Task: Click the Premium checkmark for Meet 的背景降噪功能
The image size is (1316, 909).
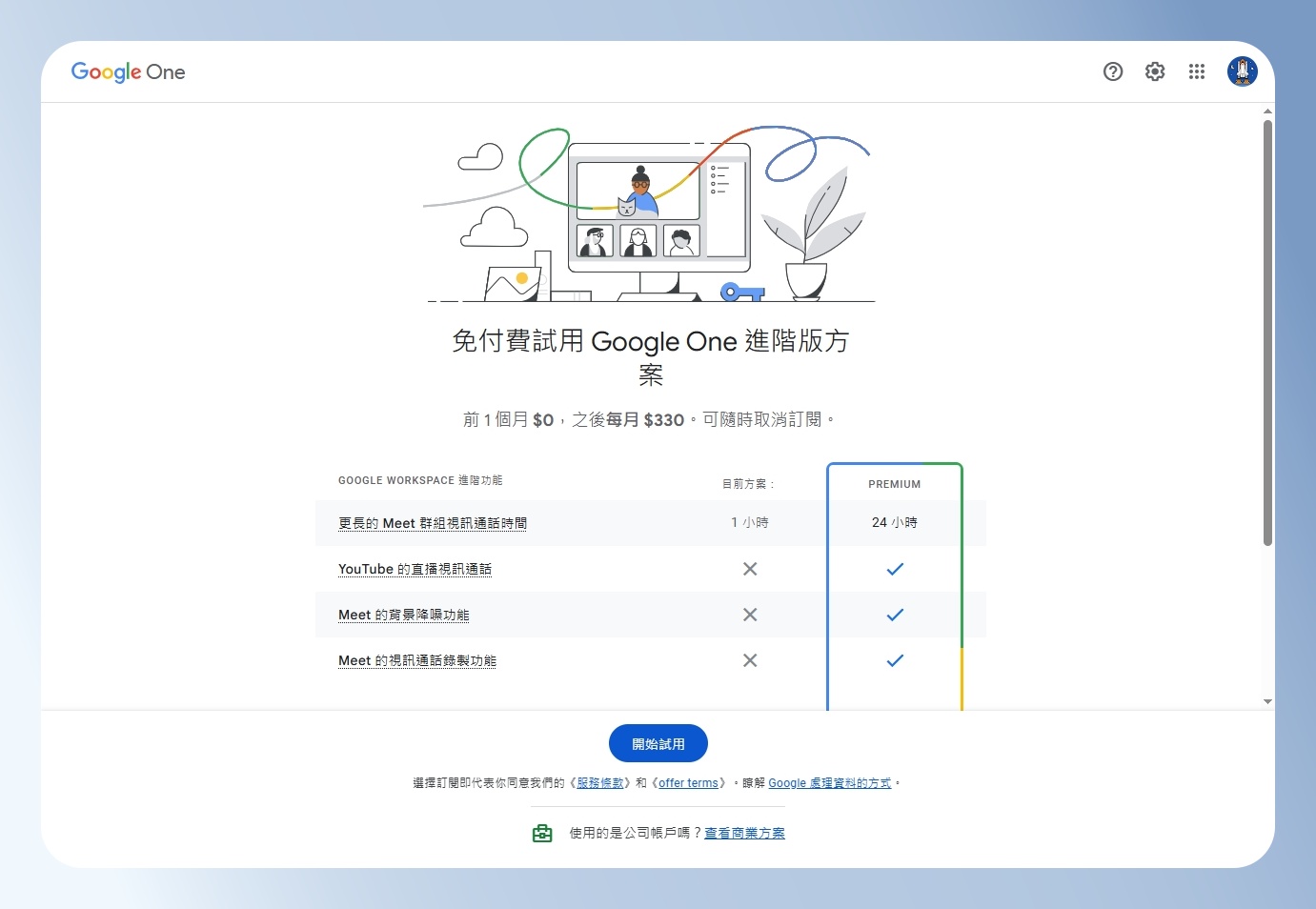Action: click(895, 615)
